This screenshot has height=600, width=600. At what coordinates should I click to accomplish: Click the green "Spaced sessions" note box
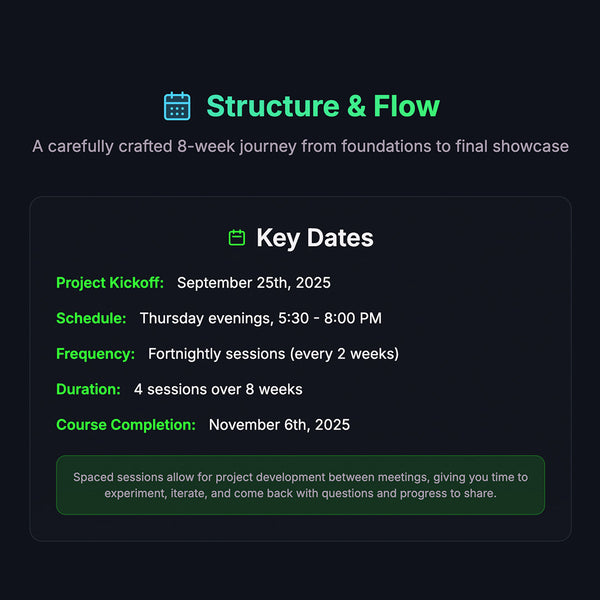[300, 485]
